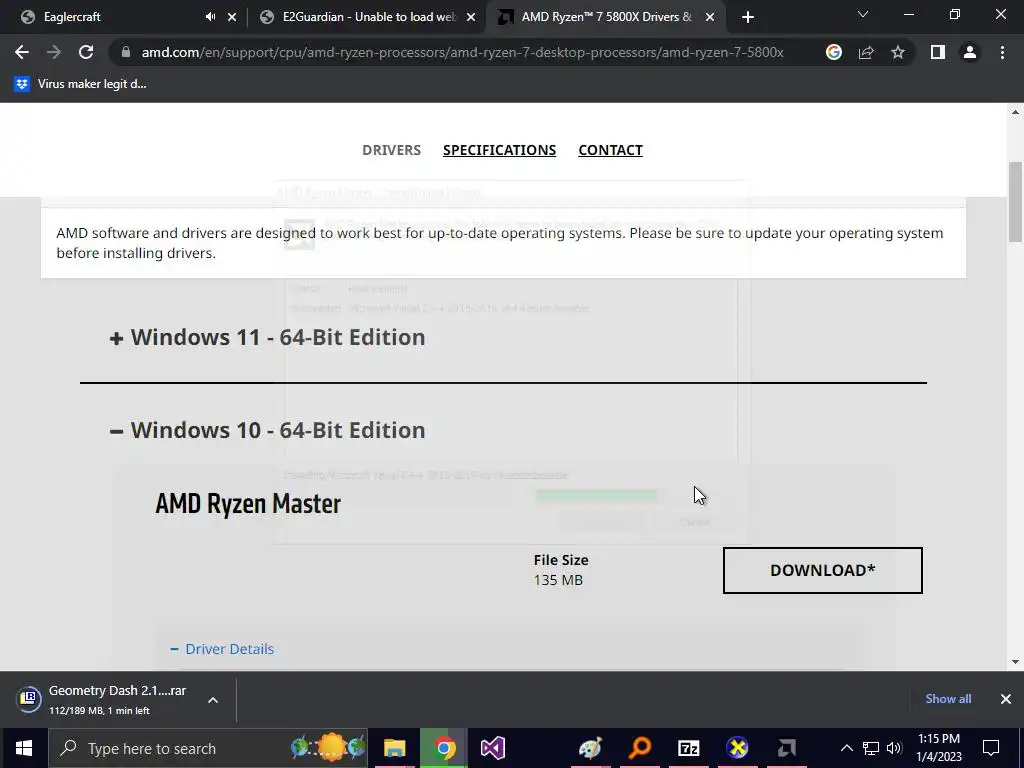Go back using the browser back arrow
This screenshot has width=1024, height=768.
coord(22,52)
